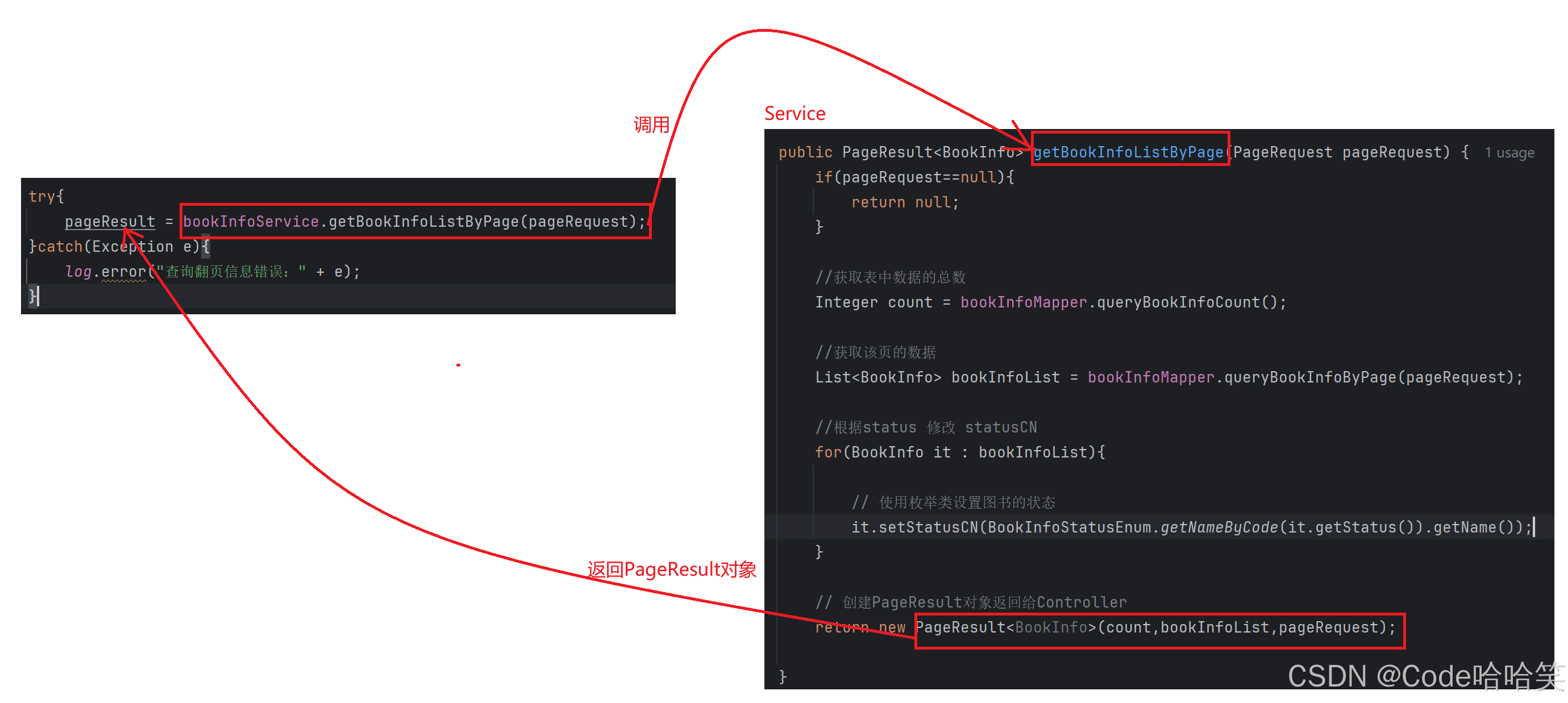Click the getBookInfoListByPage method name in Service
The image size is (1568, 703).
[x=1128, y=152]
